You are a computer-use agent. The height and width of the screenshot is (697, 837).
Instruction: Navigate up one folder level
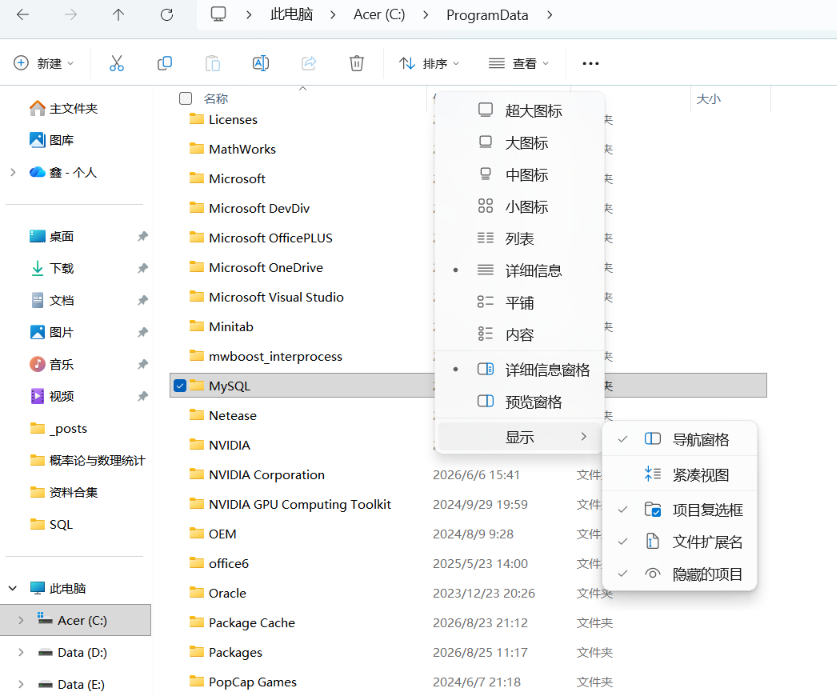(119, 14)
